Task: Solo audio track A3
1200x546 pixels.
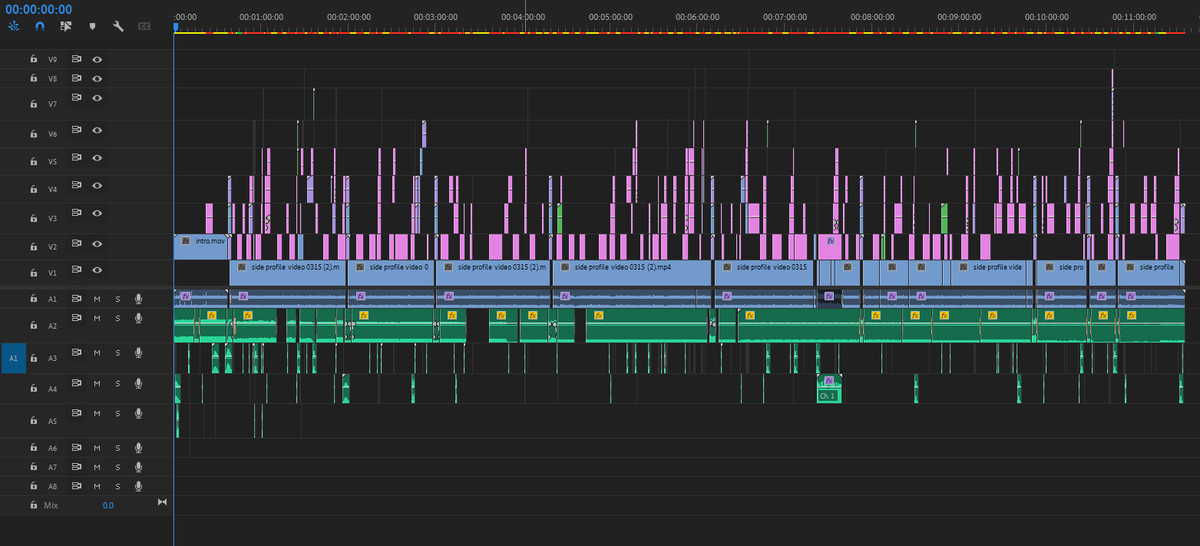Action: [x=117, y=353]
